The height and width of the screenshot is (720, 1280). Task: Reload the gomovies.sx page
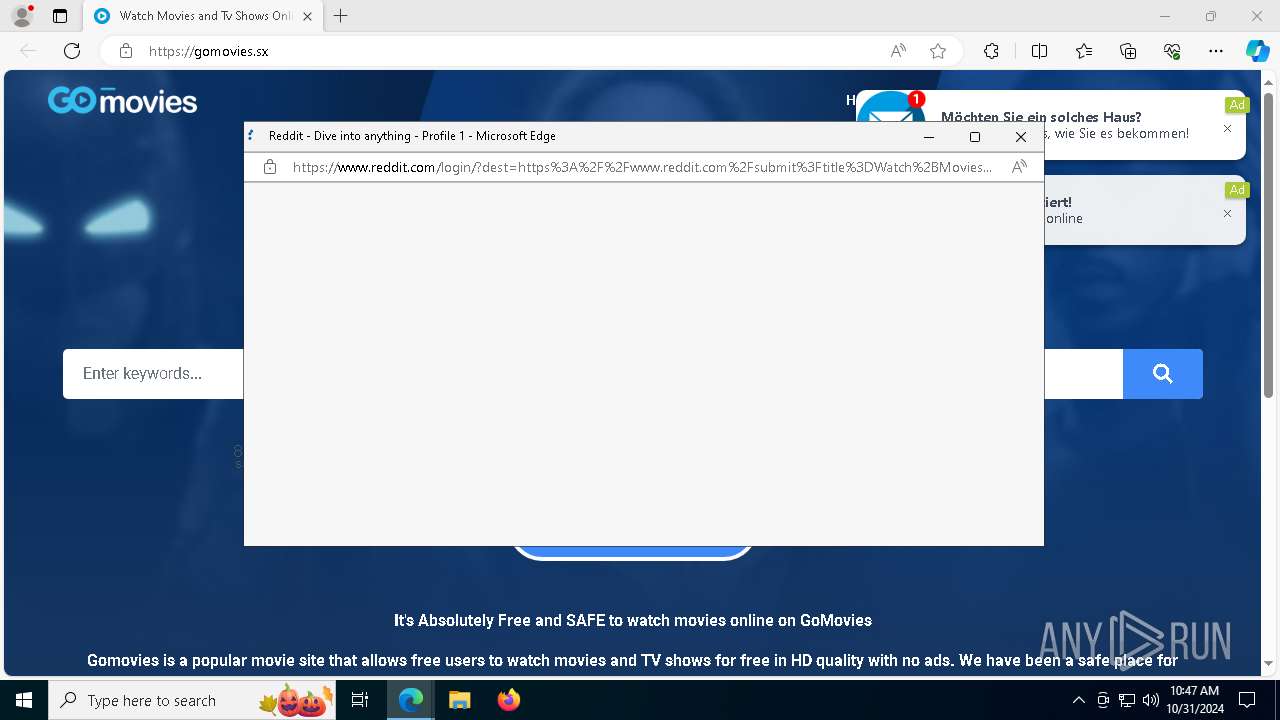(x=72, y=51)
